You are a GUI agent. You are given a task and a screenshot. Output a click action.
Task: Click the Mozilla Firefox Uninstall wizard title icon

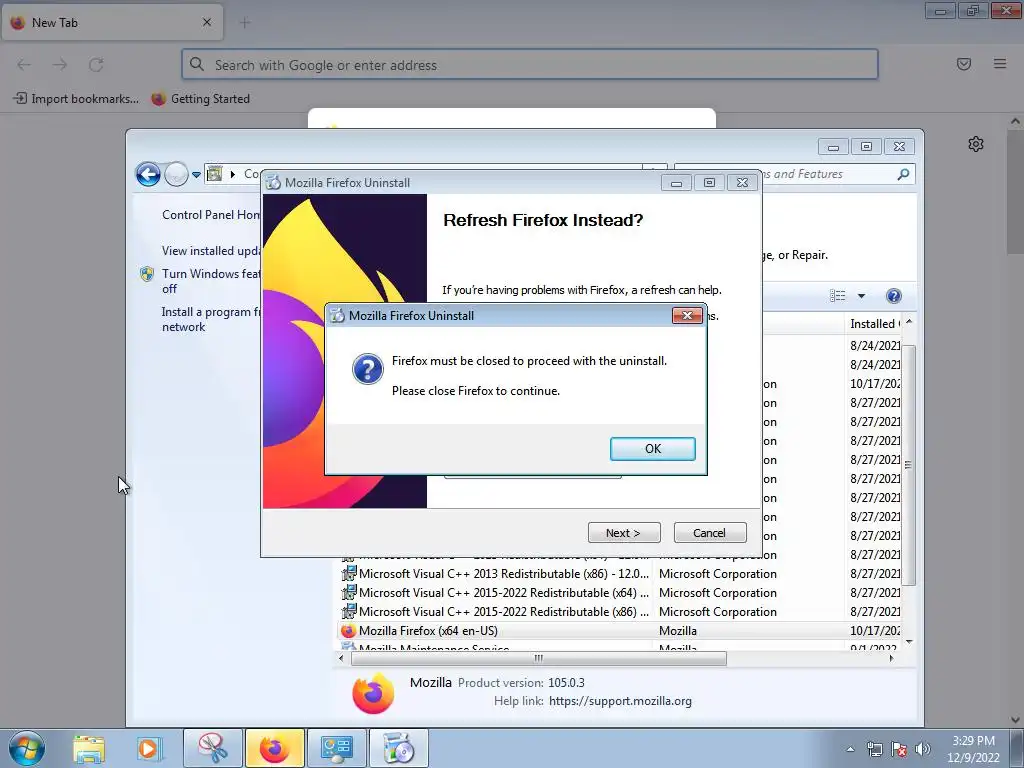click(x=273, y=183)
